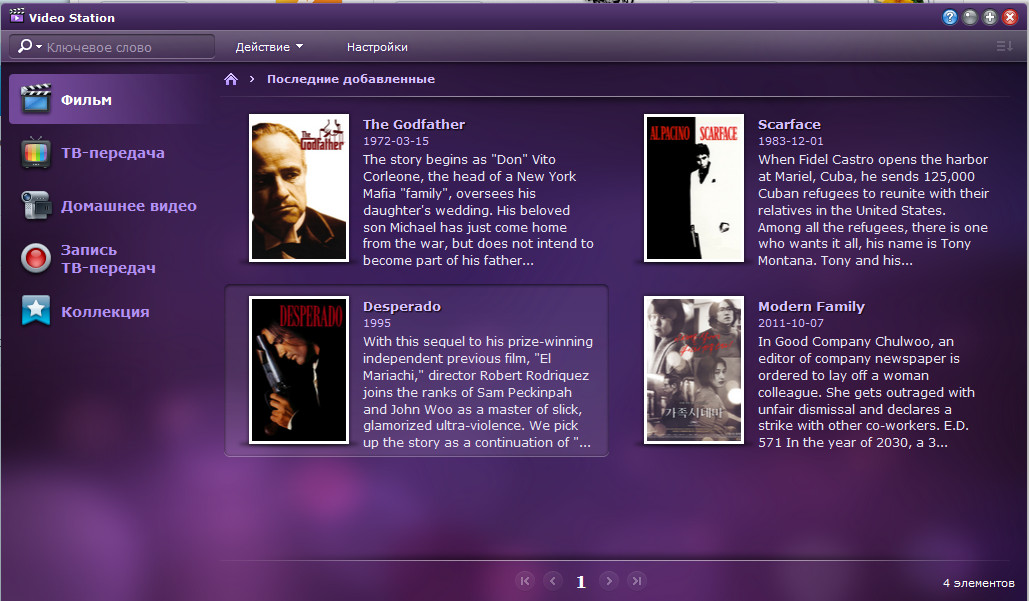Viewport: 1029px width, 601px height.
Task: Open the search magnifier filter dropdown
Action: (30, 47)
